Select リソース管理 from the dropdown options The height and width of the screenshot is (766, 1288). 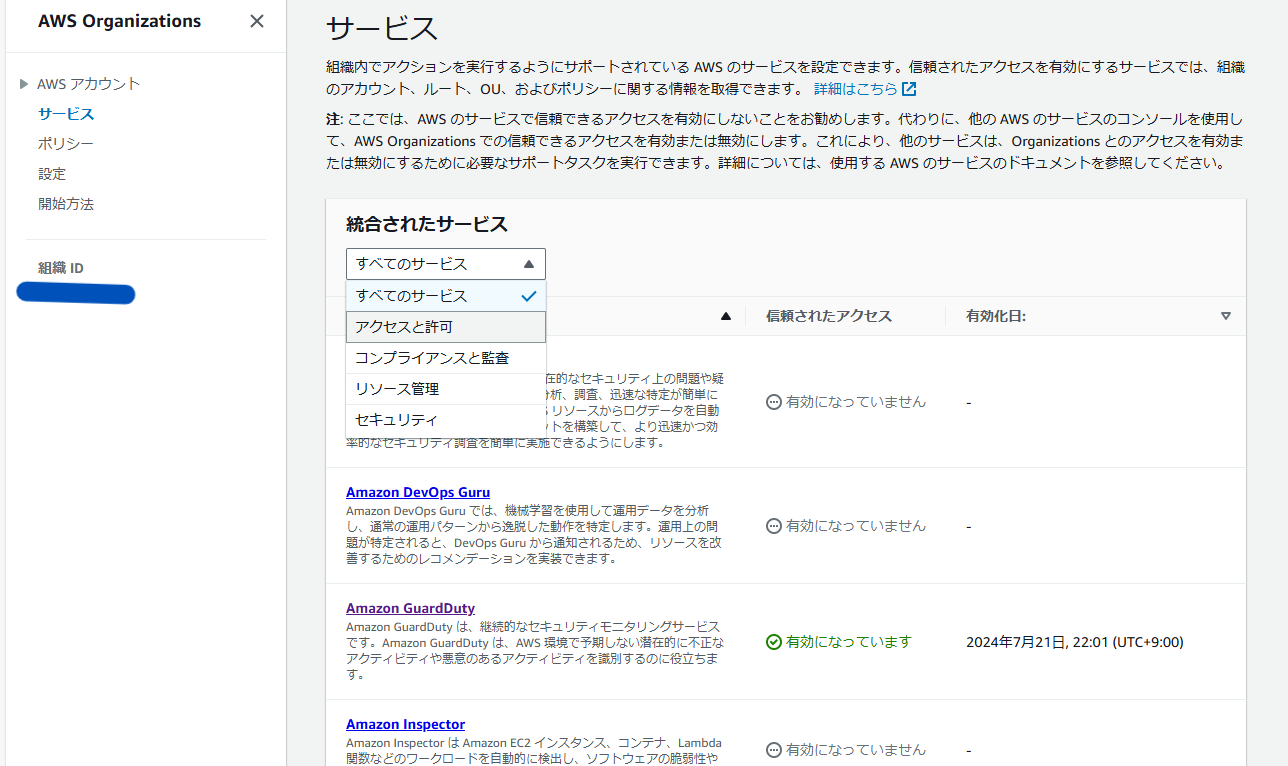click(x=398, y=389)
